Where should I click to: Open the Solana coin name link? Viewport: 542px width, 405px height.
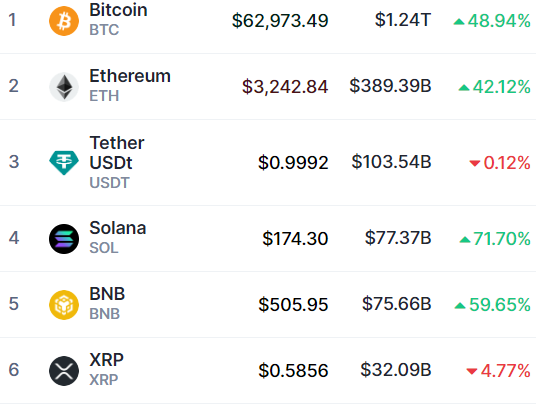coord(118,228)
